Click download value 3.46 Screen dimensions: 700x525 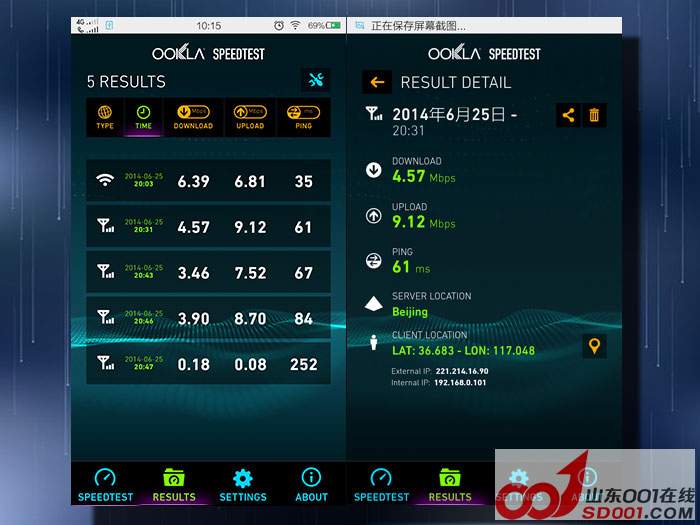point(193,273)
